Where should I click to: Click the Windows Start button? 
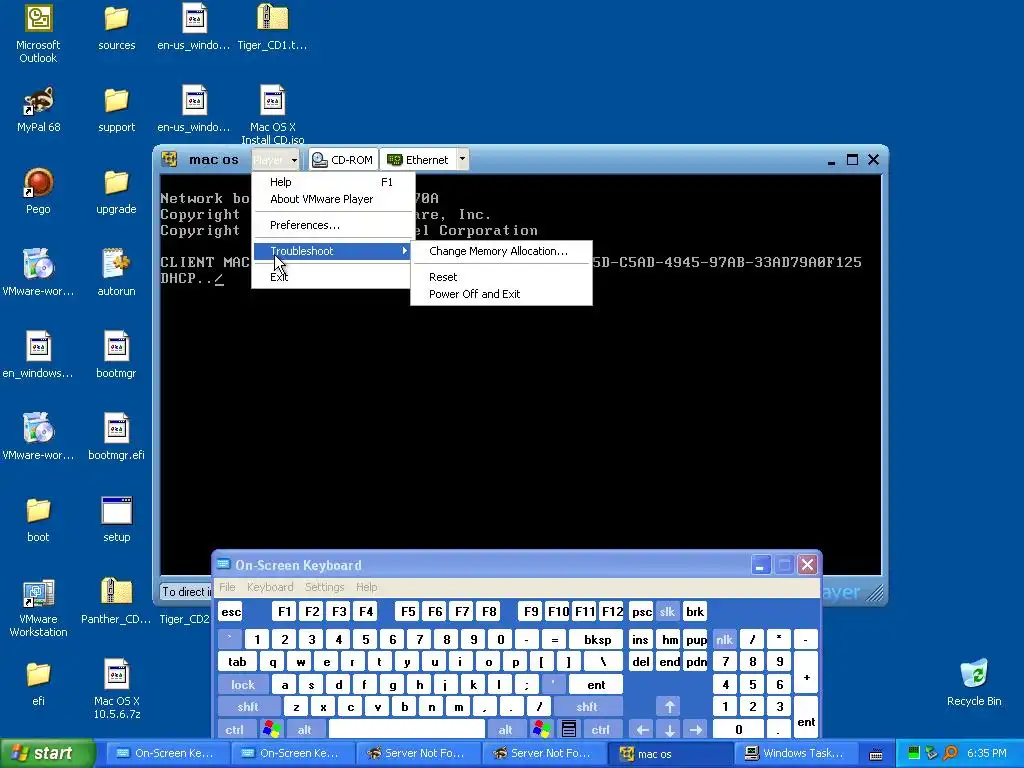[x=48, y=754]
